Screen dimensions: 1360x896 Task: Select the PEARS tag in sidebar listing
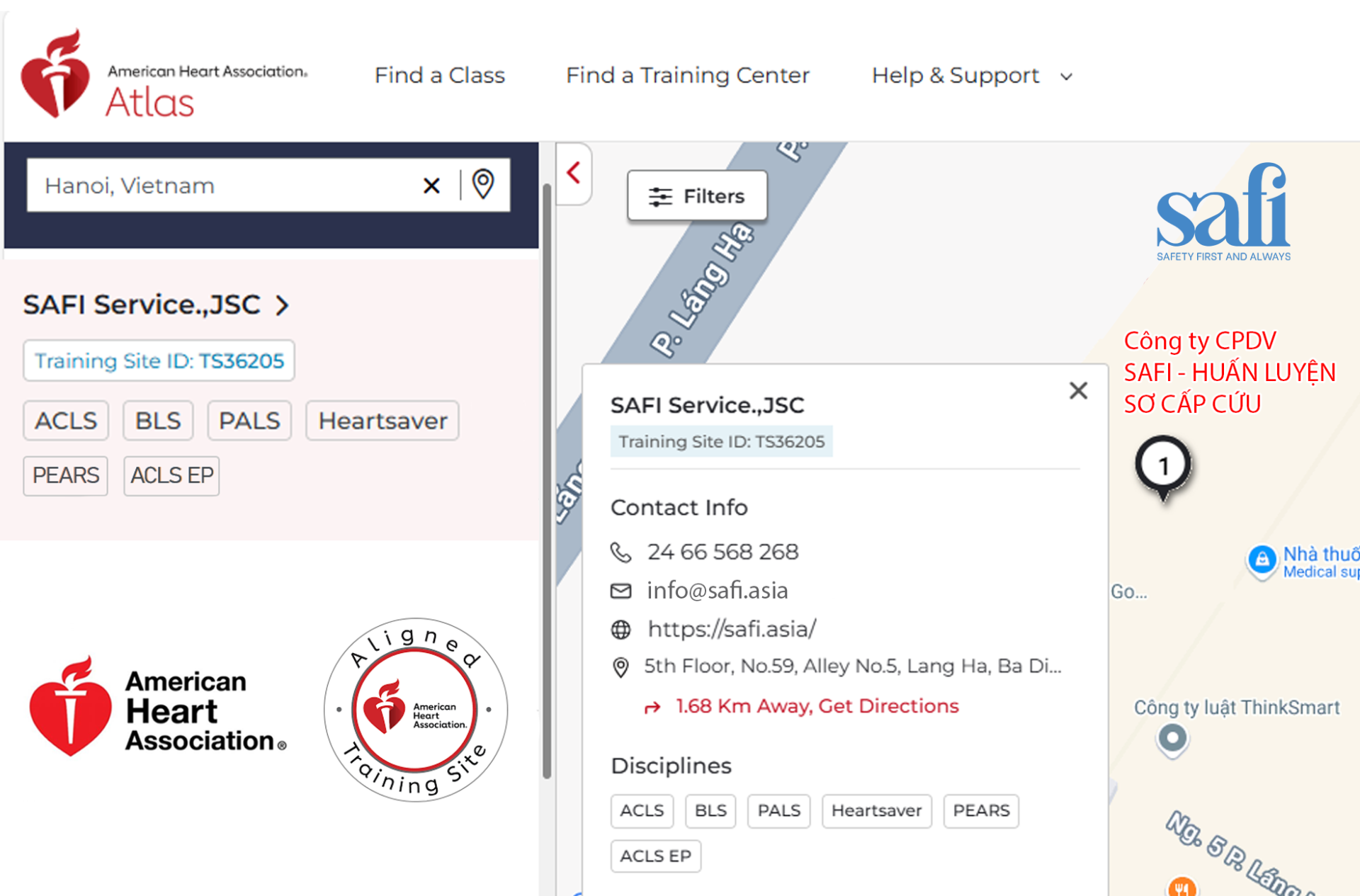pyautogui.click(x=65, y=475)
